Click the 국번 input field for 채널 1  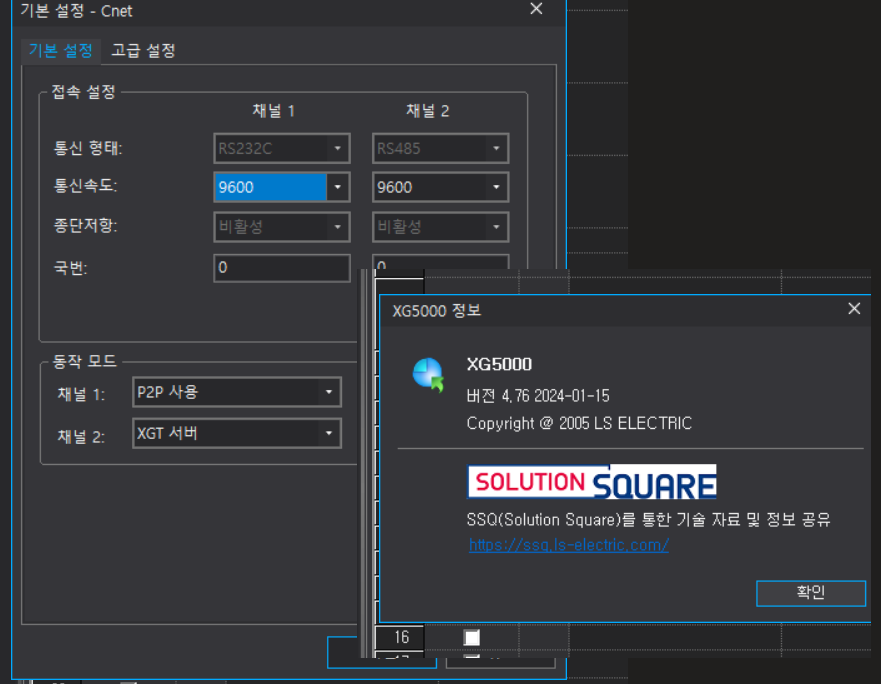click(x=281, y=267)
